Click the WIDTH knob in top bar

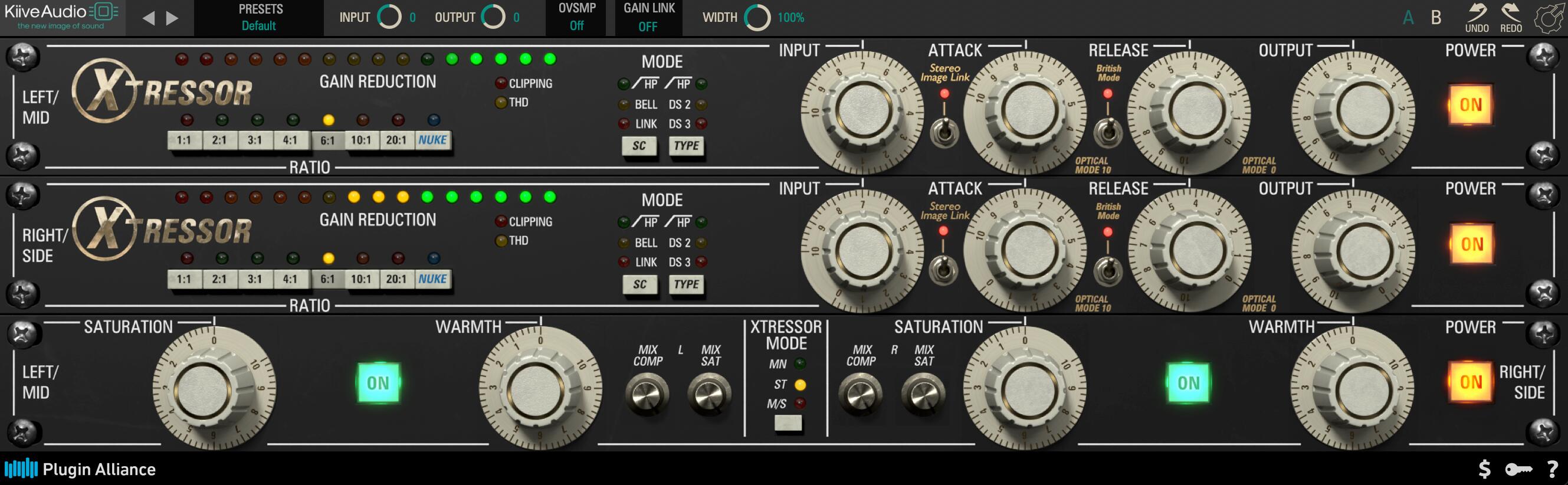pos(758,18)
